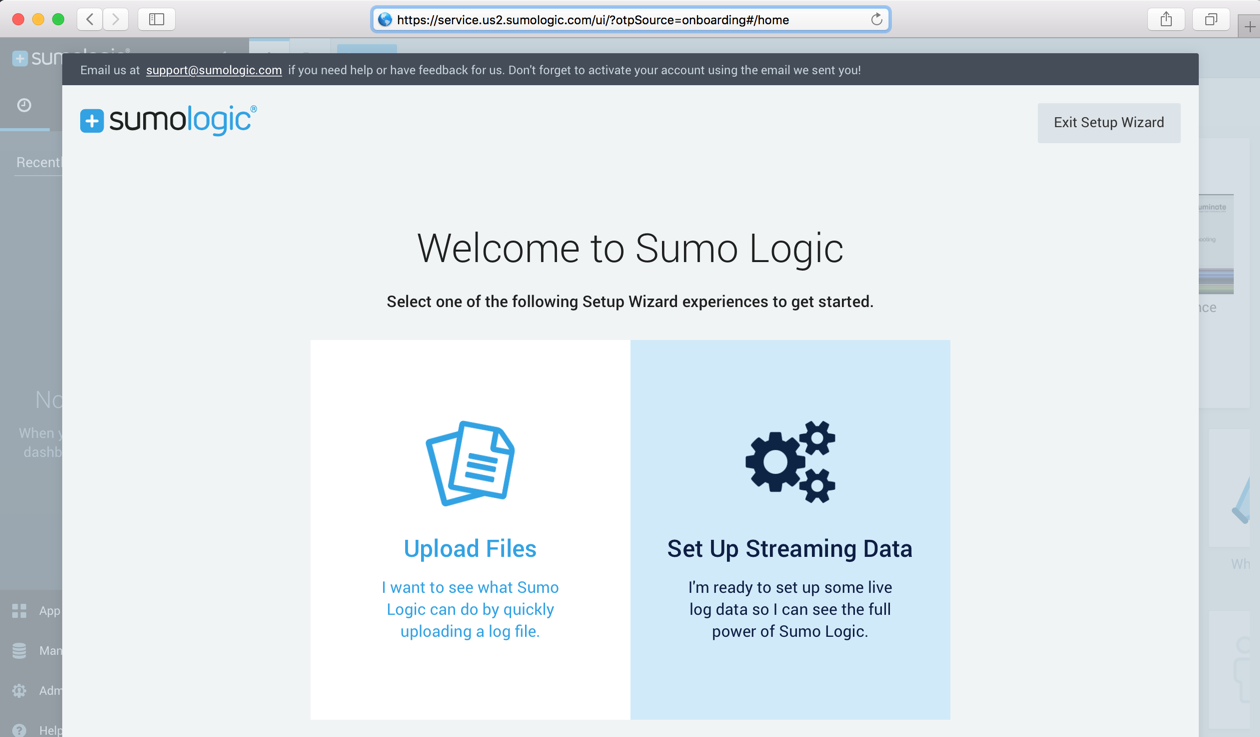Open the recent clock icon in background sidebar
This screenshot has height=737, width=1260.
pyautogui.click(x=24, y=105)
